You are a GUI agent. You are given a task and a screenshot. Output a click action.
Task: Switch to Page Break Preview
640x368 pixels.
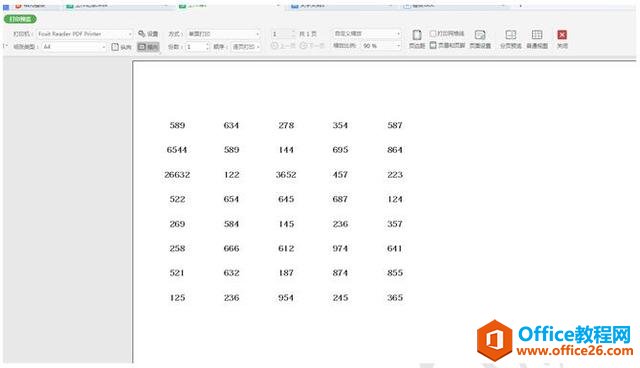(x=511, y=39)
